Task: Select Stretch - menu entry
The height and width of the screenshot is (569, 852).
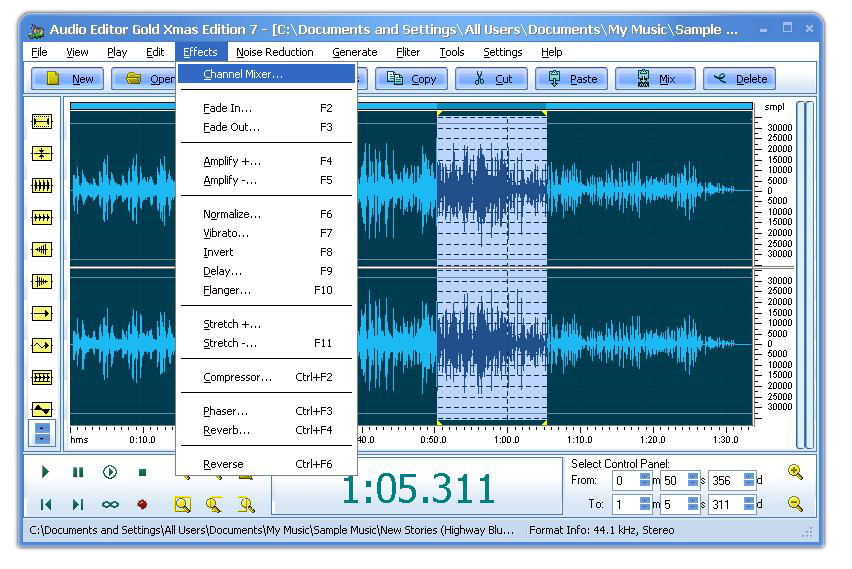Action: [267, 343]
